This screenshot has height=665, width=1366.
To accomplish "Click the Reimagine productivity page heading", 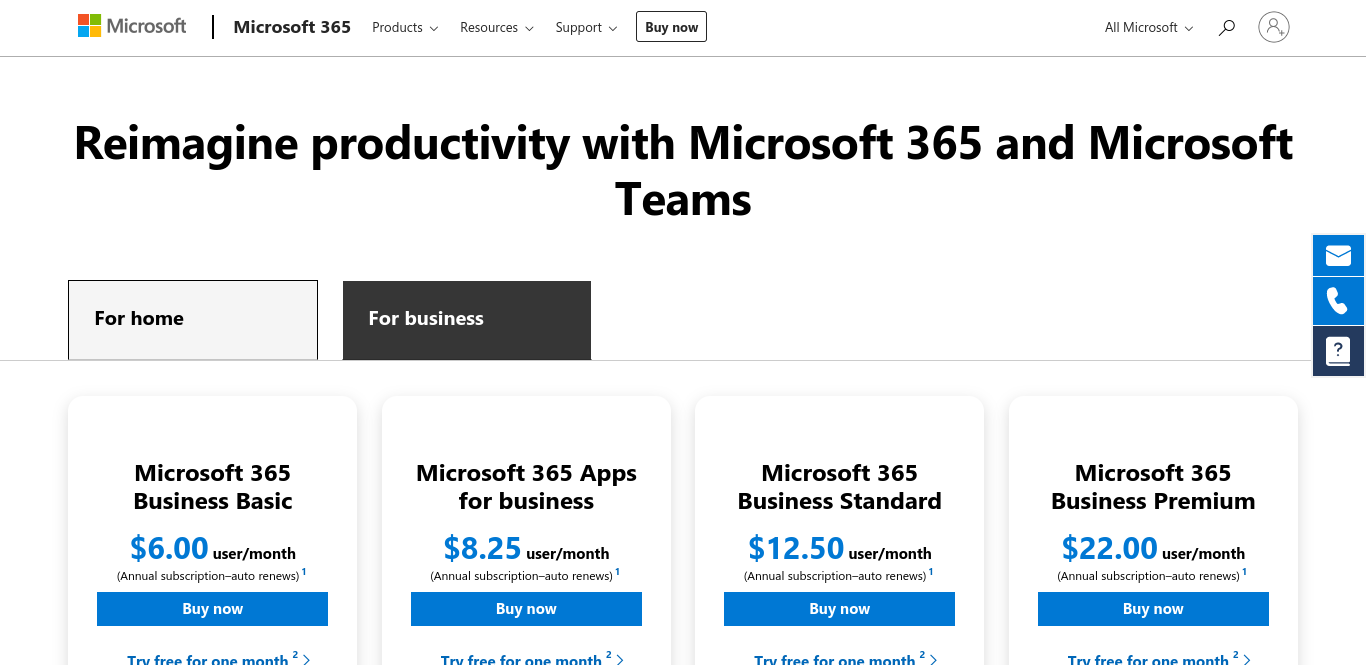I will pyautogui.click(x=683, y=171).
